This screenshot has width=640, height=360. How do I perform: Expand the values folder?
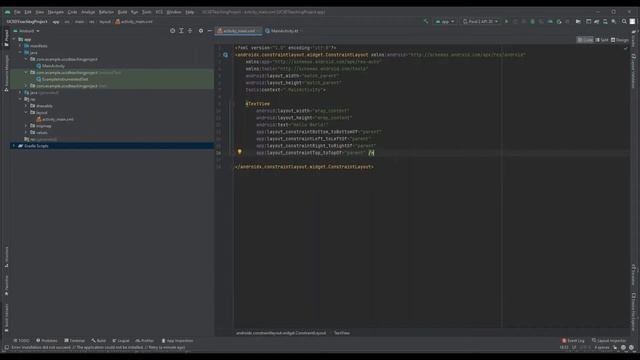tap(26, 133)
